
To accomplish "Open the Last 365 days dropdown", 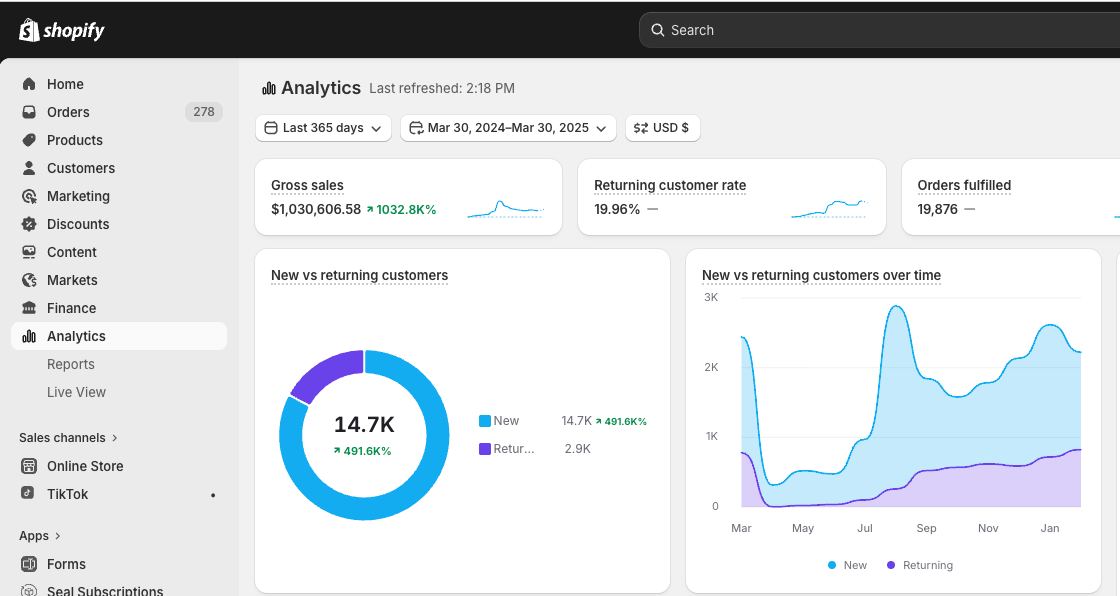I will tap(324, 128).
